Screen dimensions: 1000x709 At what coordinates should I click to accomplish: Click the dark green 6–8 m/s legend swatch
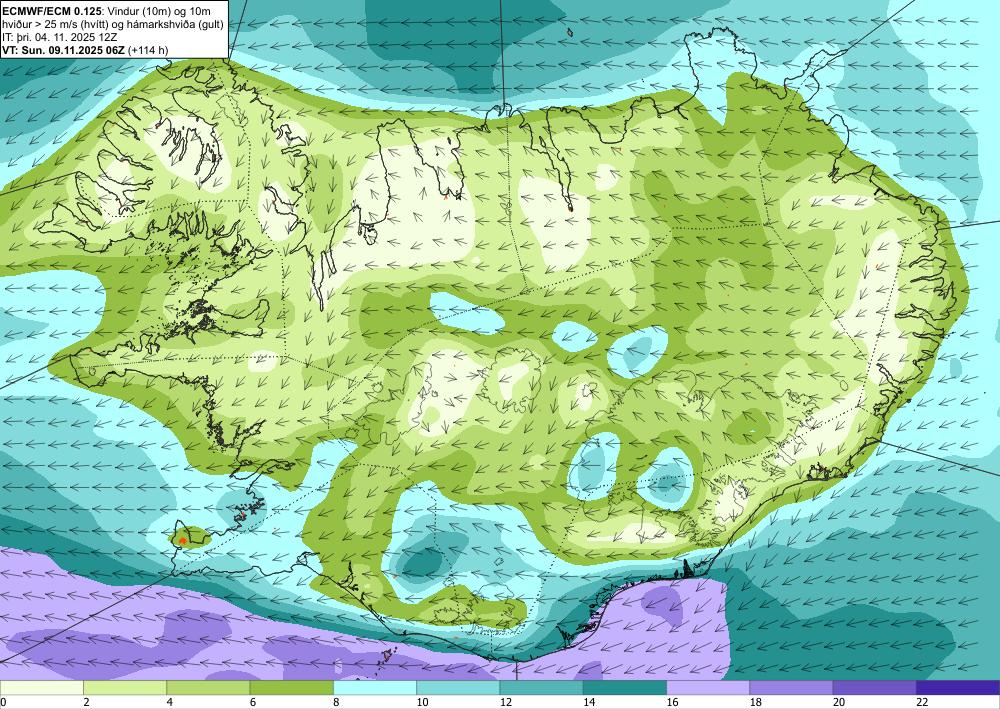(291, 688)
